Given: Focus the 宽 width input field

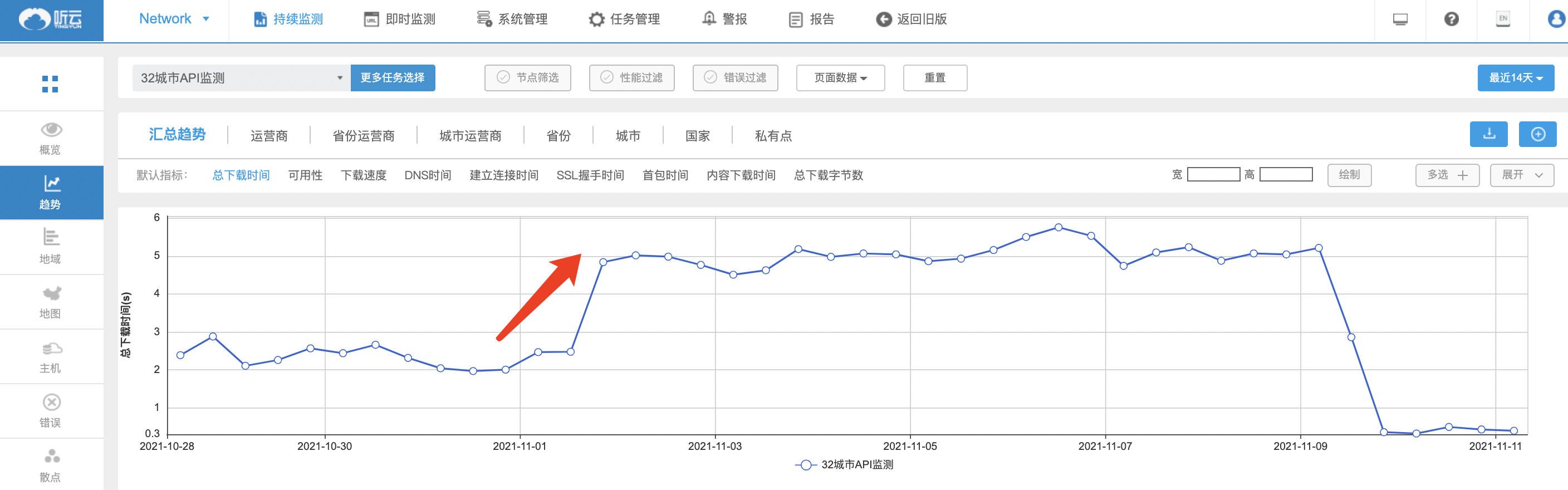Looking at the screenshot, I should coord(1213,175).
